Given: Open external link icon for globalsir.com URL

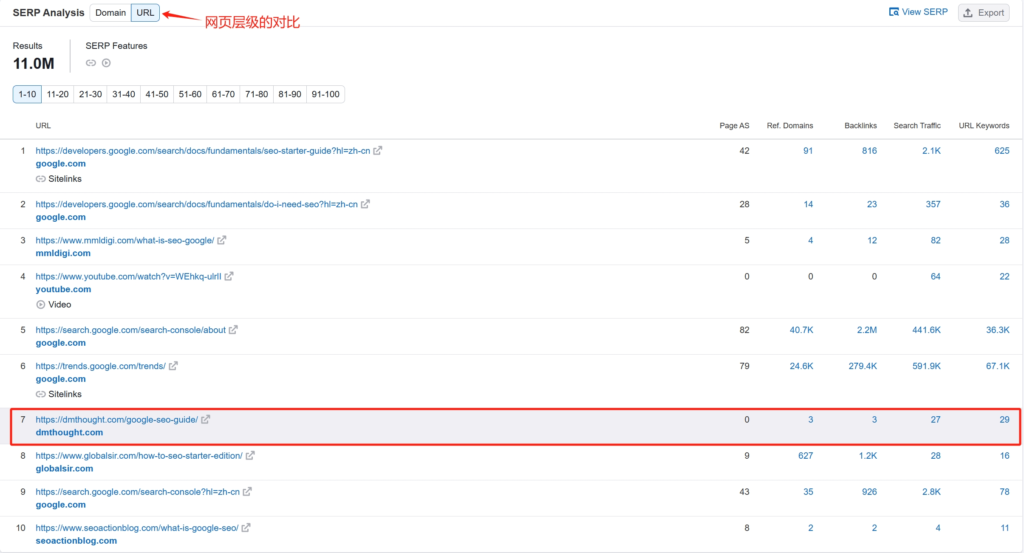Looking at the screenshot, I should click(x=250, y=455).
